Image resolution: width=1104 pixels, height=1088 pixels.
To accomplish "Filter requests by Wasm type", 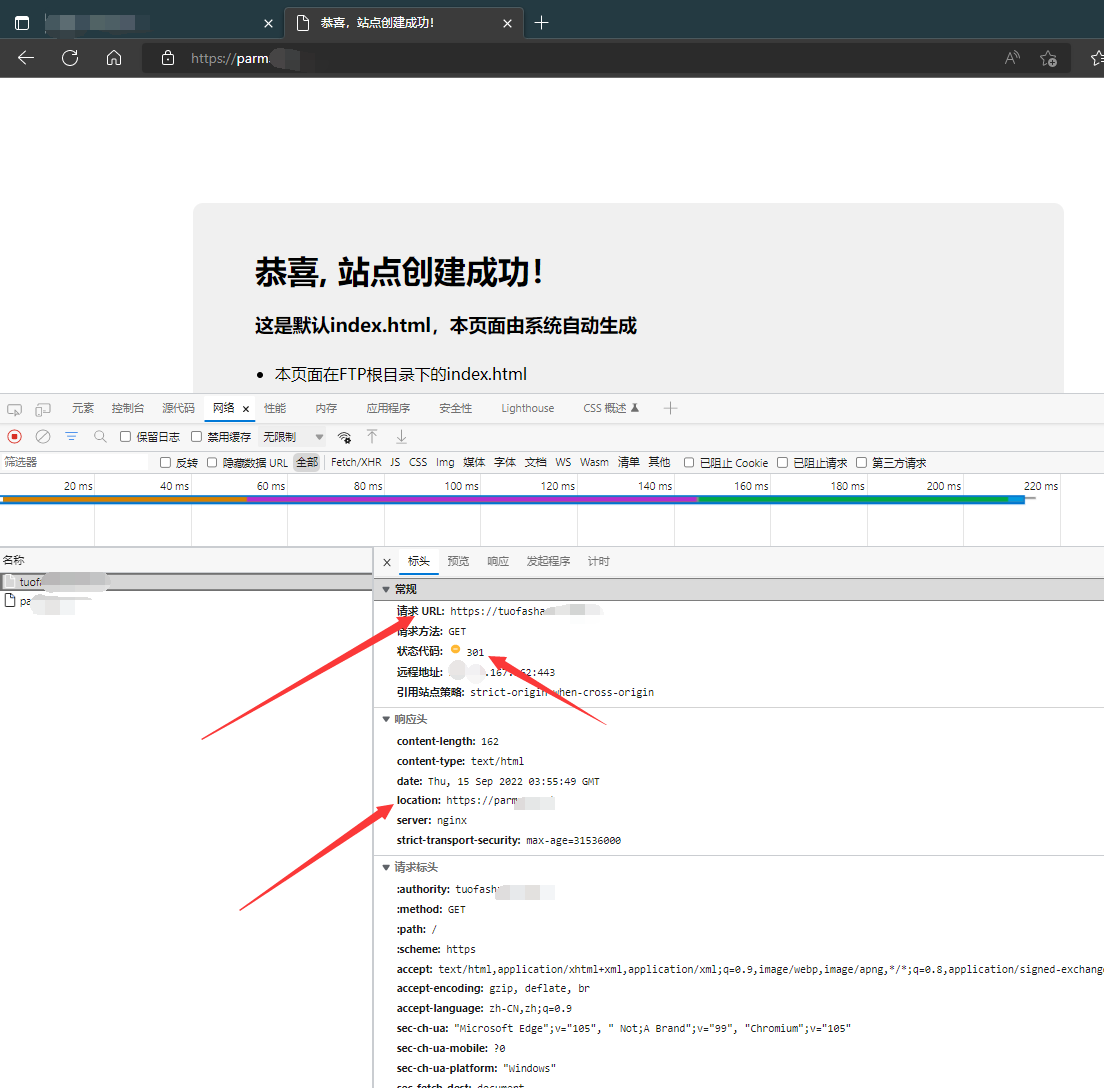I will click(x=594, y=463).
